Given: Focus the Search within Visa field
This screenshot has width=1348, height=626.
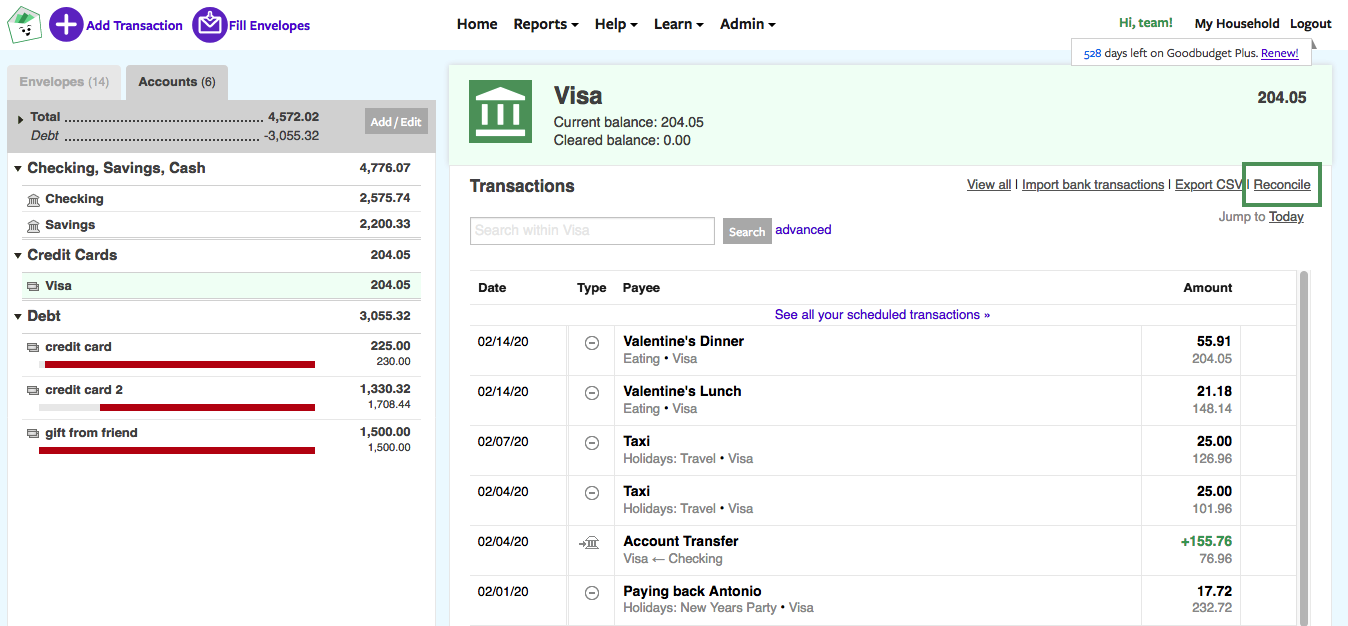Looking at the screenshot, I should click(592, 231).
